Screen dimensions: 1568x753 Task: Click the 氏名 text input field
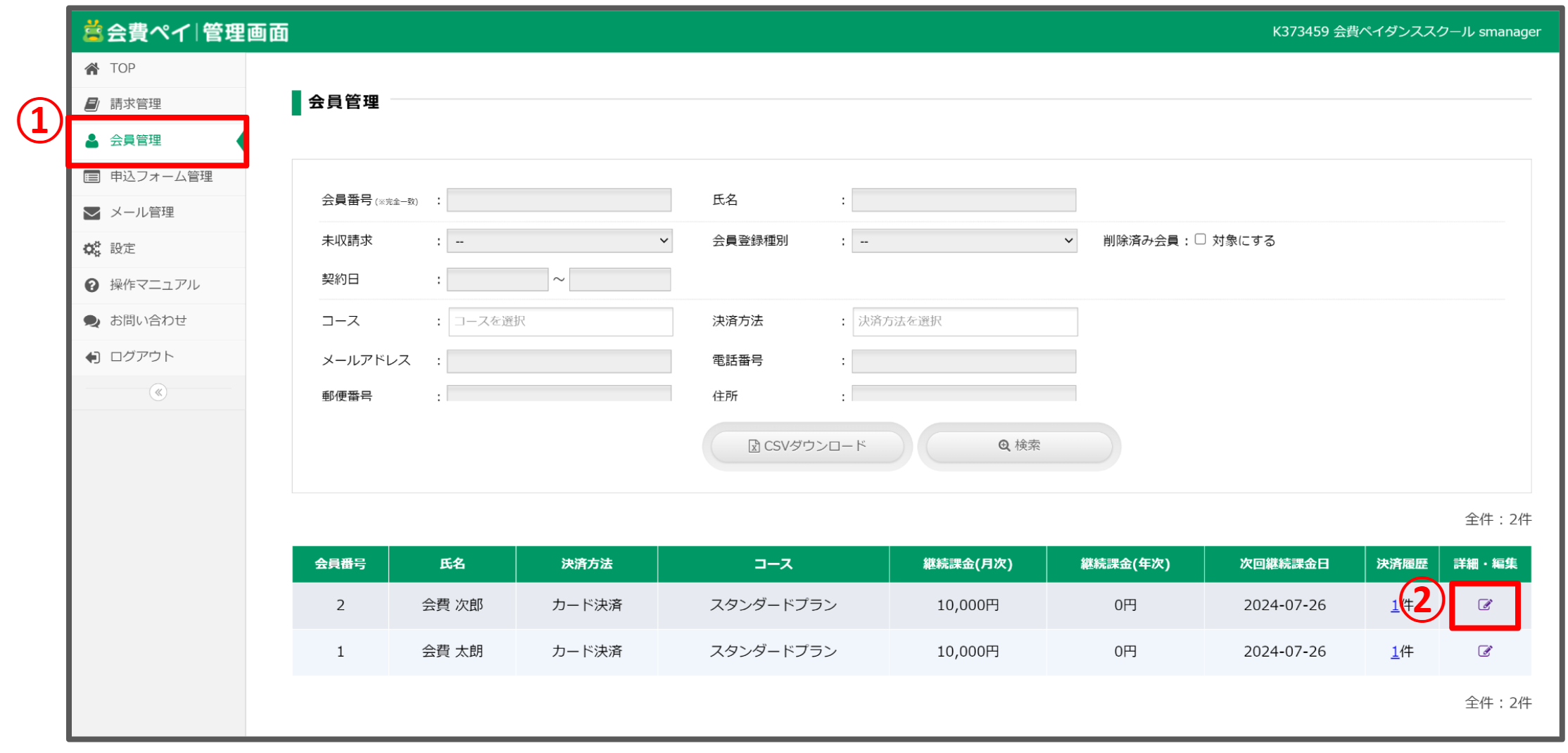[x=963, y=200]
